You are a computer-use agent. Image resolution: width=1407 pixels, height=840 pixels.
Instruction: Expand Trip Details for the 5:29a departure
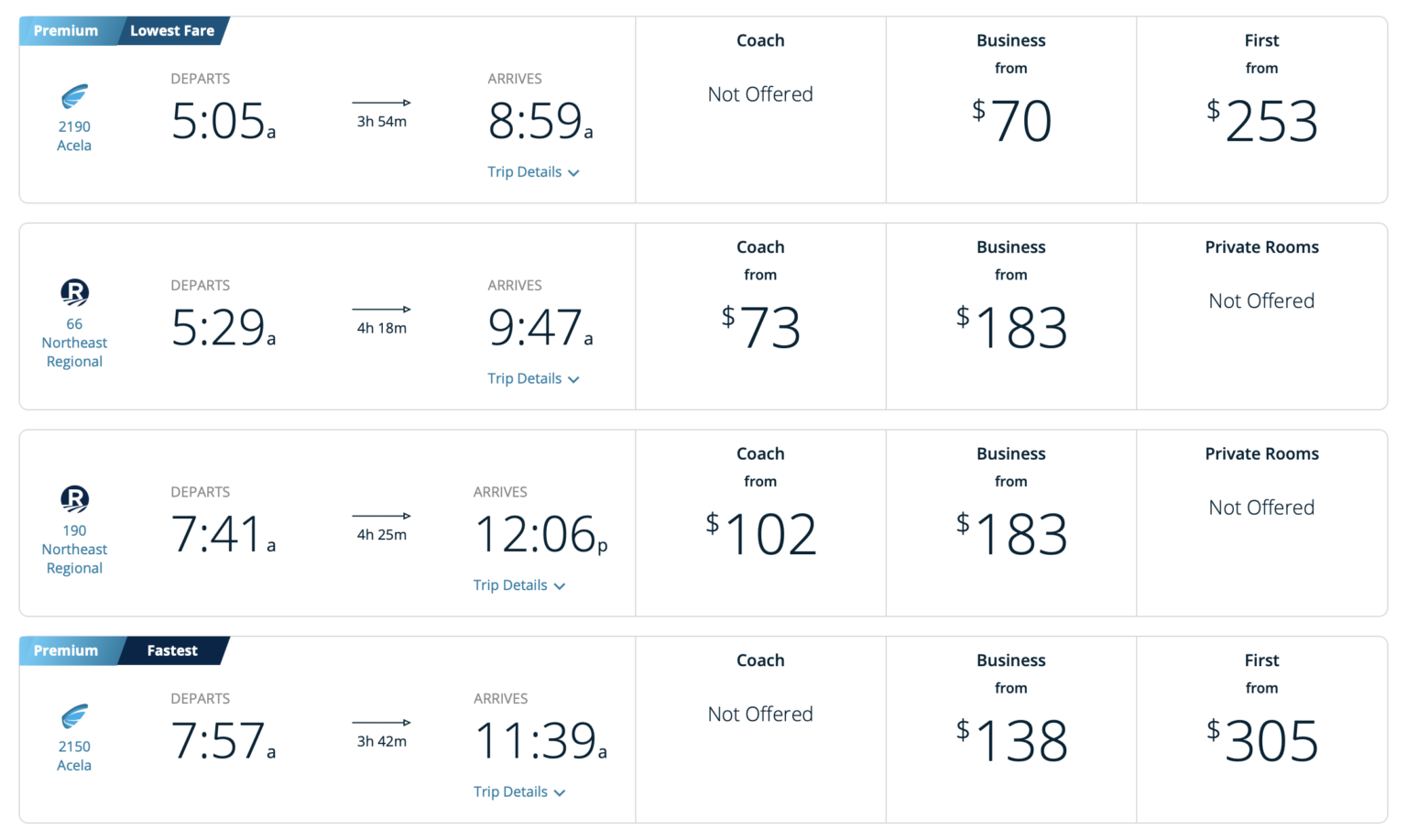[533, 379]
